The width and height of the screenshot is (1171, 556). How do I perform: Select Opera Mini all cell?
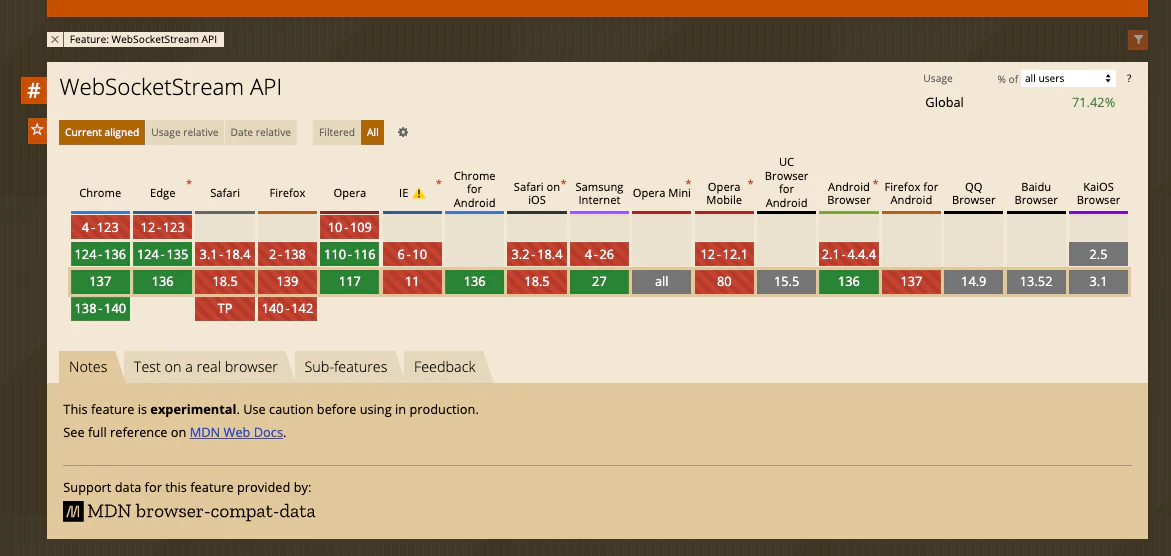[661, 282]
